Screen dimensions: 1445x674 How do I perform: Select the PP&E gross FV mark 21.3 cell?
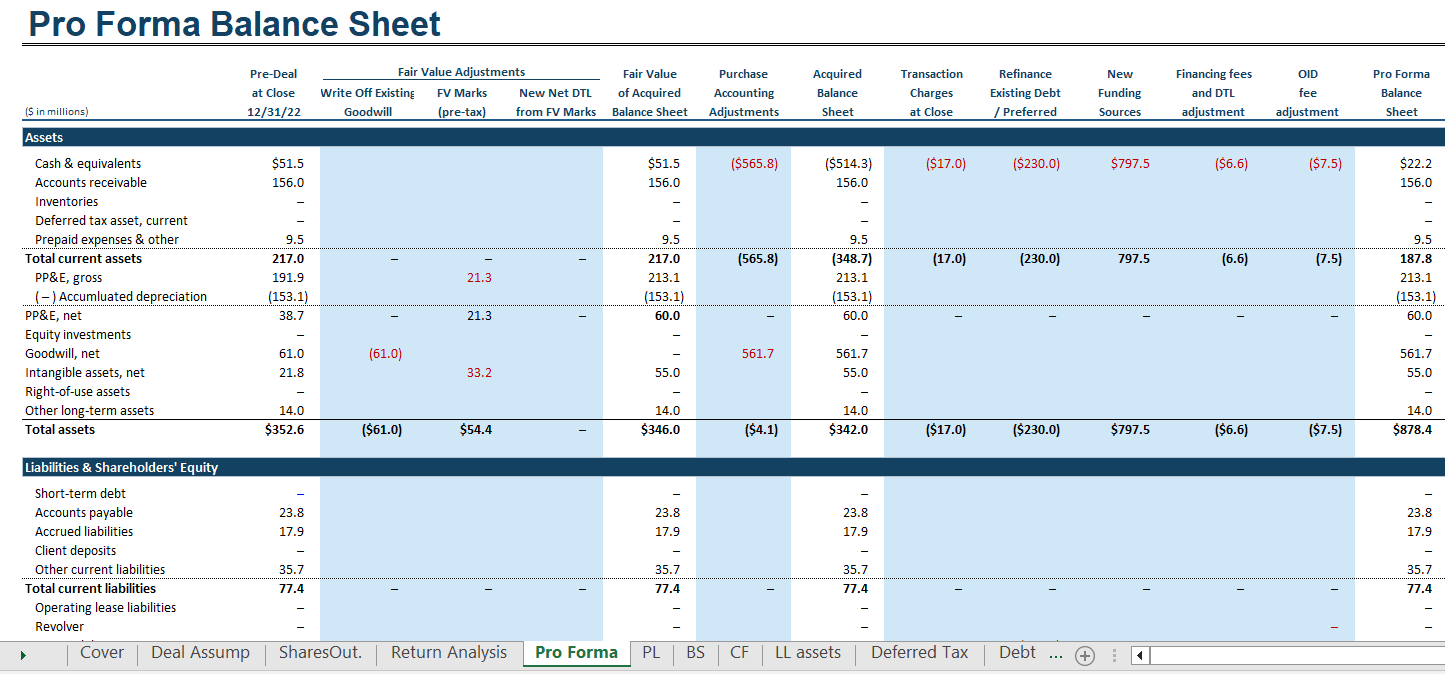[479, 278]
